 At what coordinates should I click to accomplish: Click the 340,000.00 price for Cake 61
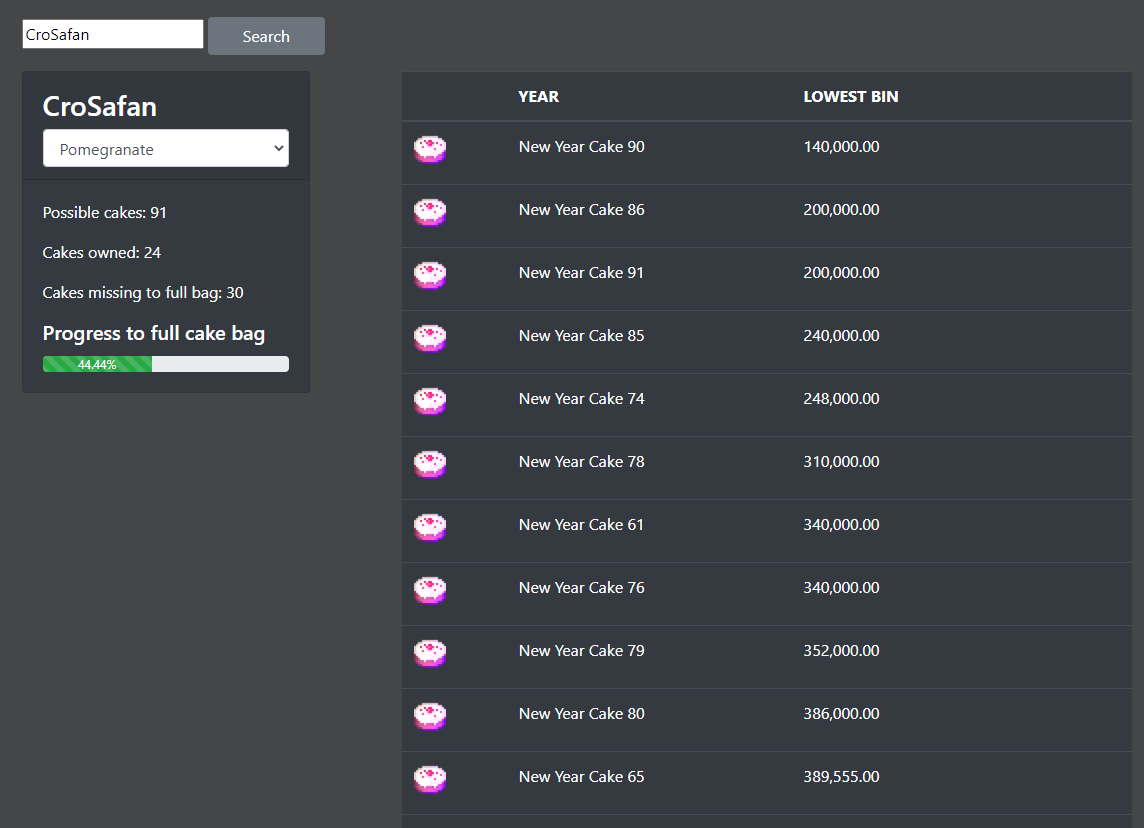(841, 525)
